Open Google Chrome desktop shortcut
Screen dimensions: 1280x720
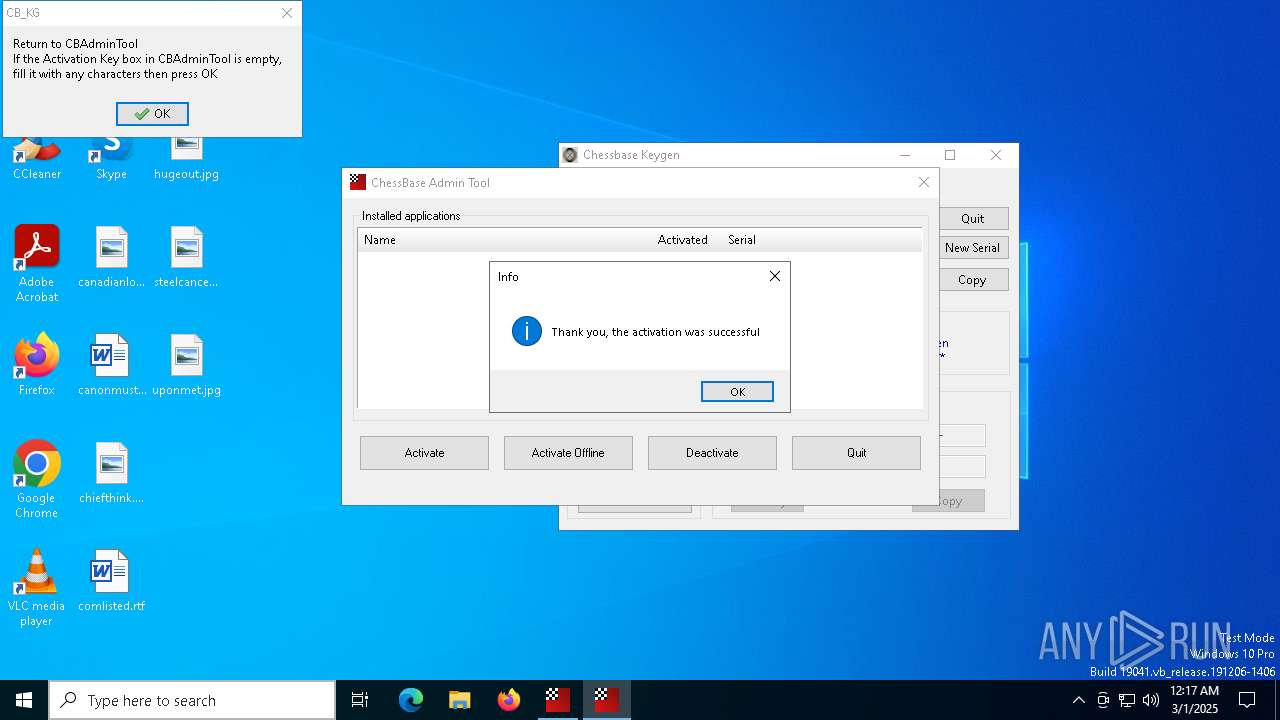[x=37, y=480]
